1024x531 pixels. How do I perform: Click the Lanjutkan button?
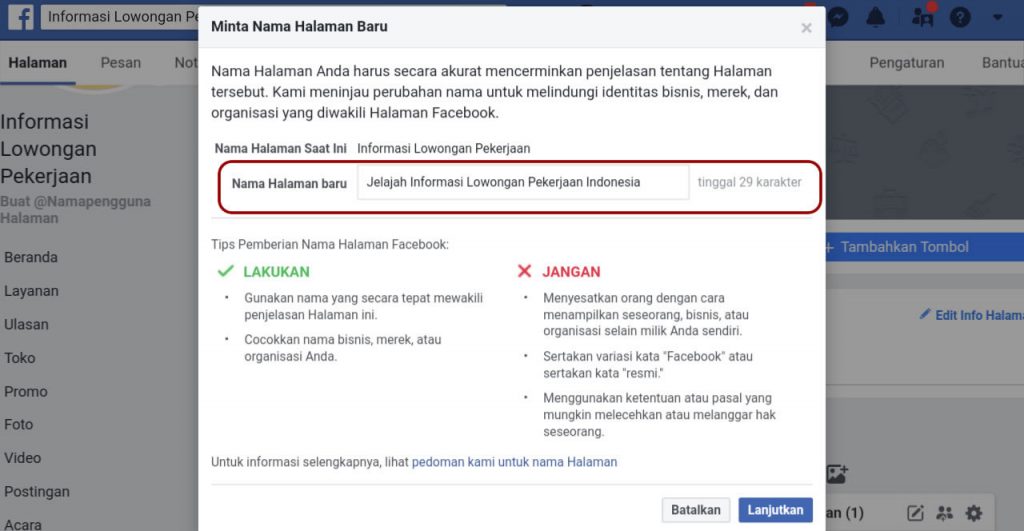pyautogui.click(x=775, y=510)
